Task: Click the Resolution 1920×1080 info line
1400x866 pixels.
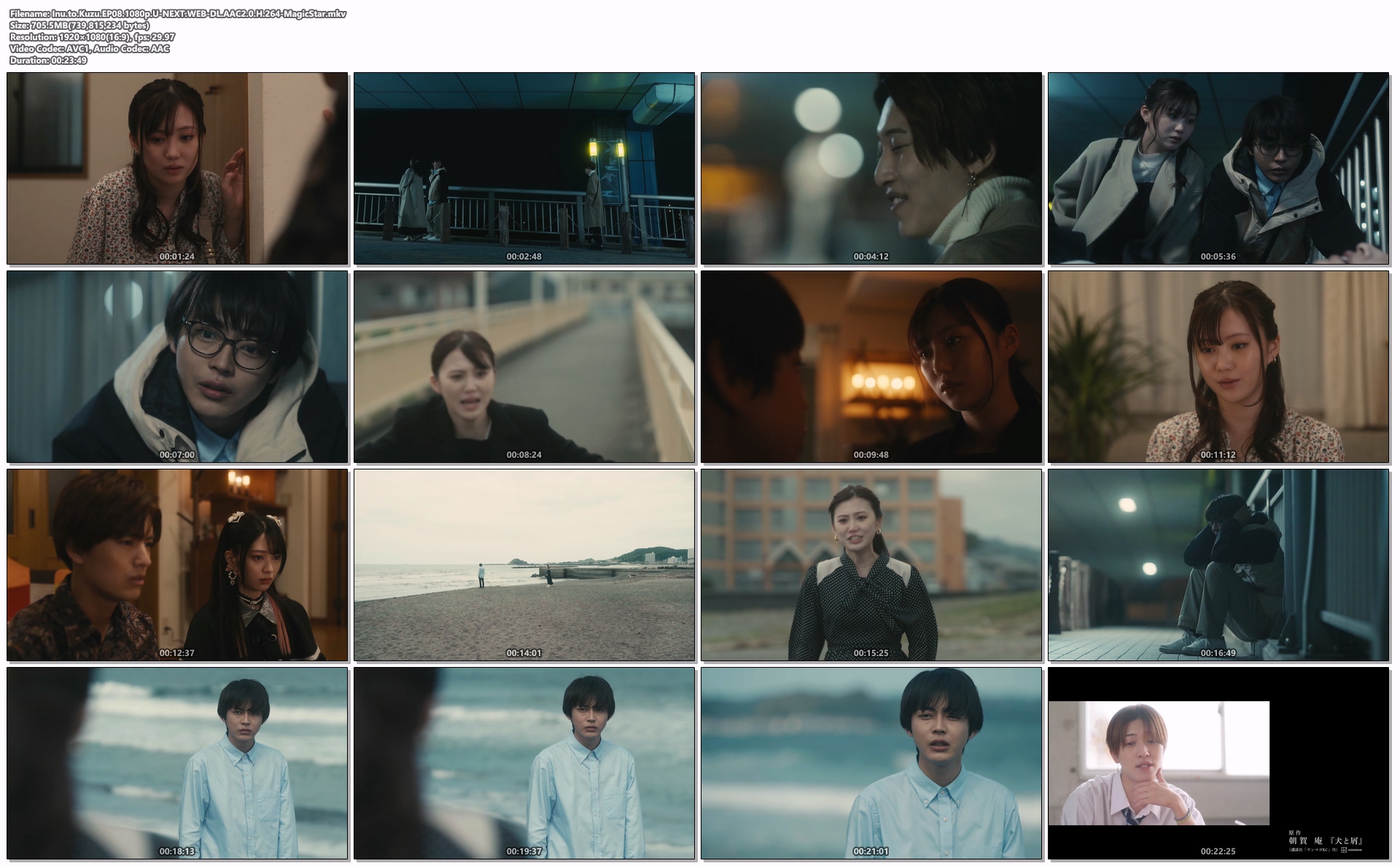Action: (92, 37)
